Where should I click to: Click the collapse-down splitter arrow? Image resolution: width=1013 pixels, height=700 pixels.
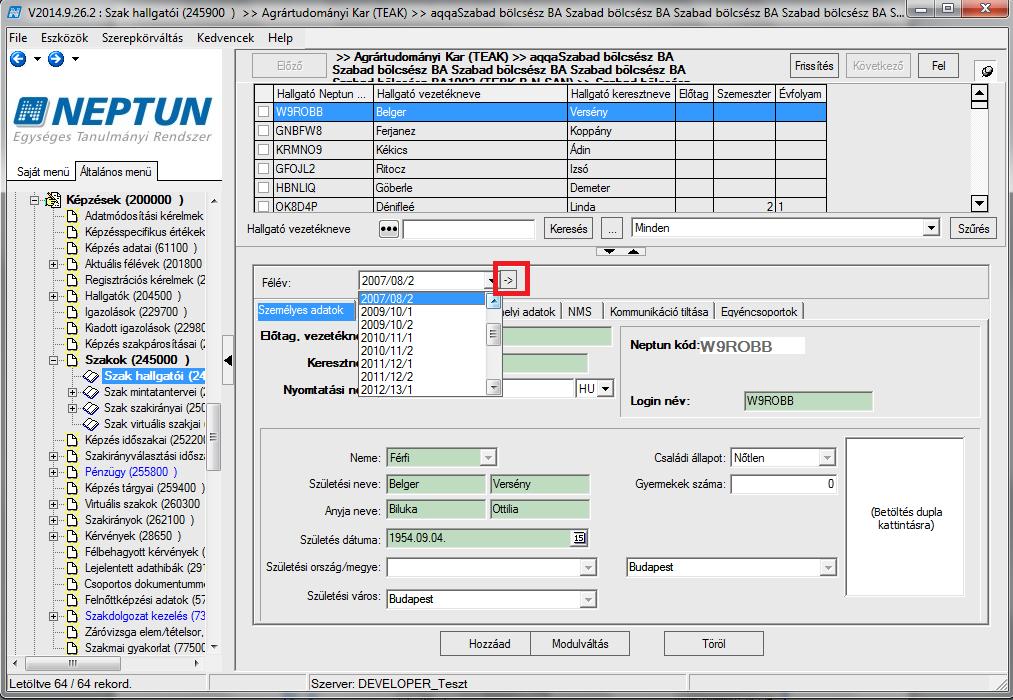pyautogui.click(x=609, y=251)
